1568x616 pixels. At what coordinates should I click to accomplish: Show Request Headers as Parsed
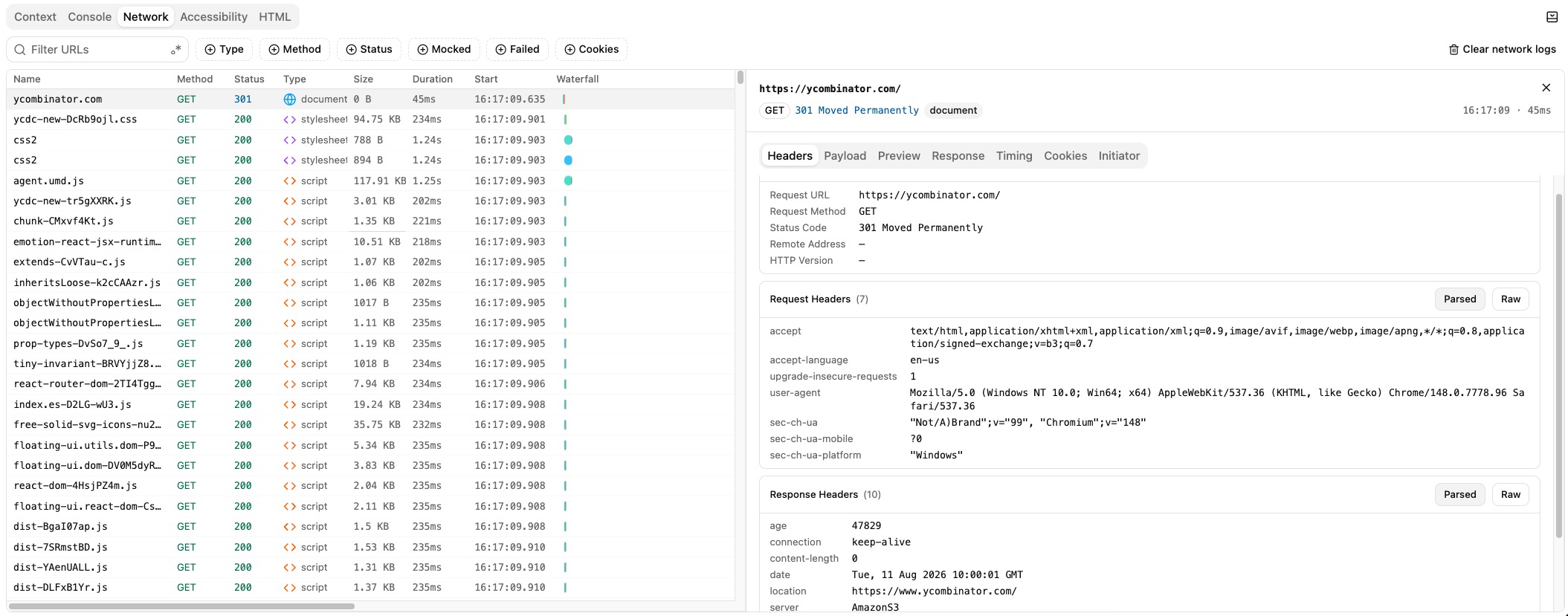(x=1459, y=299)
